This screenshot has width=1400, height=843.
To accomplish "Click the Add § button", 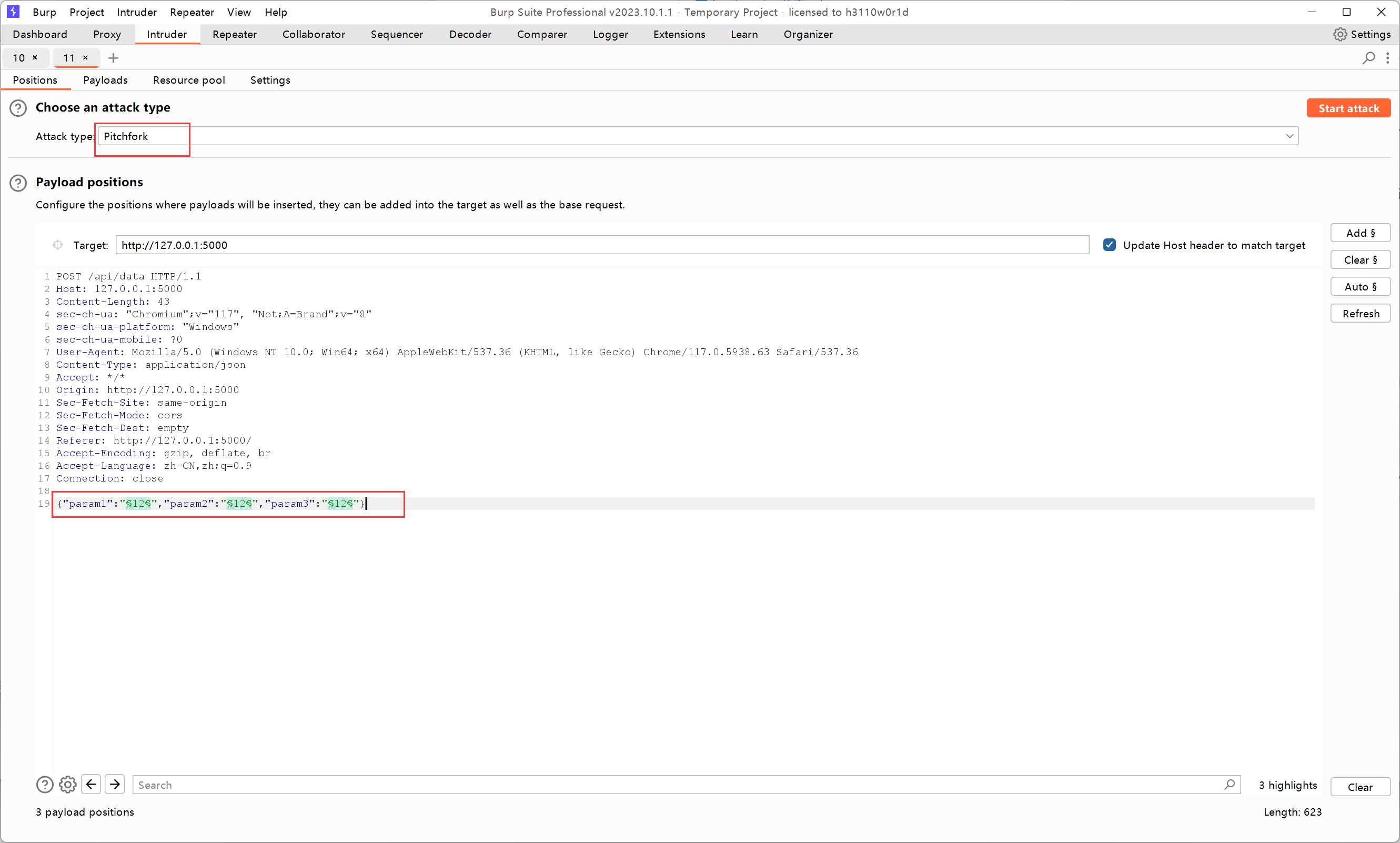I will 1360,233.
